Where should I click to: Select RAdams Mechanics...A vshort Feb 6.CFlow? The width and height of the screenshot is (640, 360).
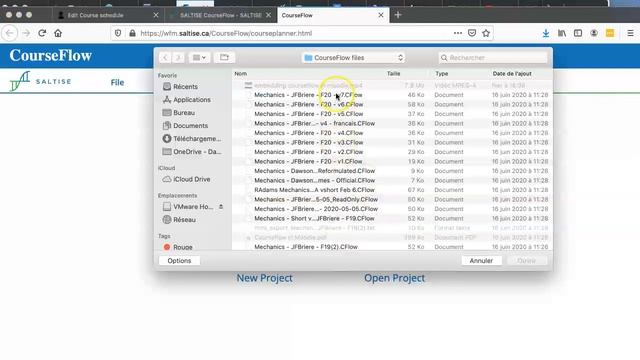(x=392, y=190)
